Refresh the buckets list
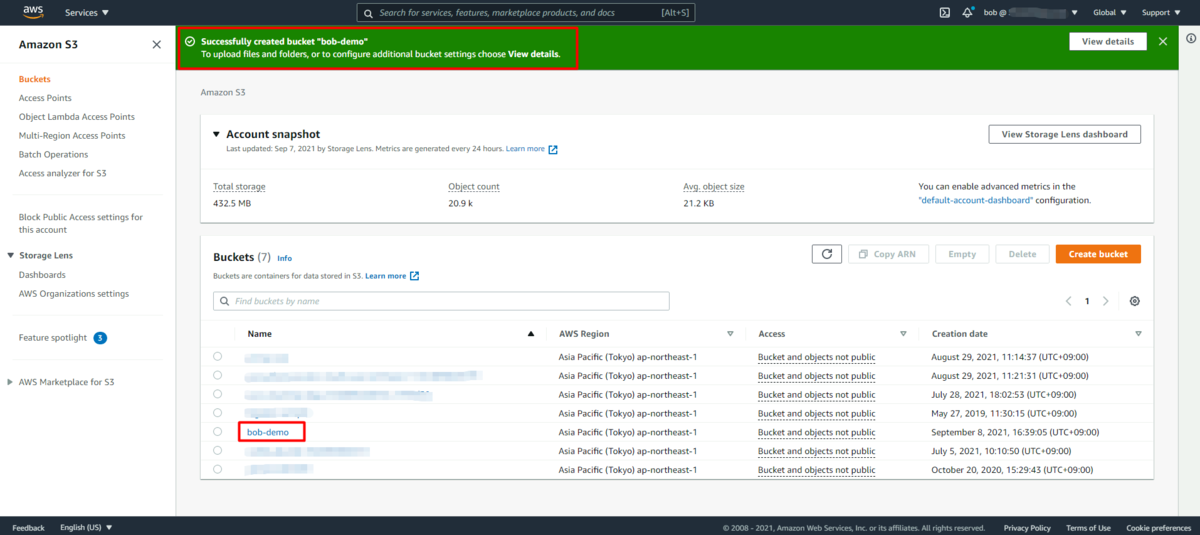This screenshot has width=1200, height=535. click(x=826, y=254)
